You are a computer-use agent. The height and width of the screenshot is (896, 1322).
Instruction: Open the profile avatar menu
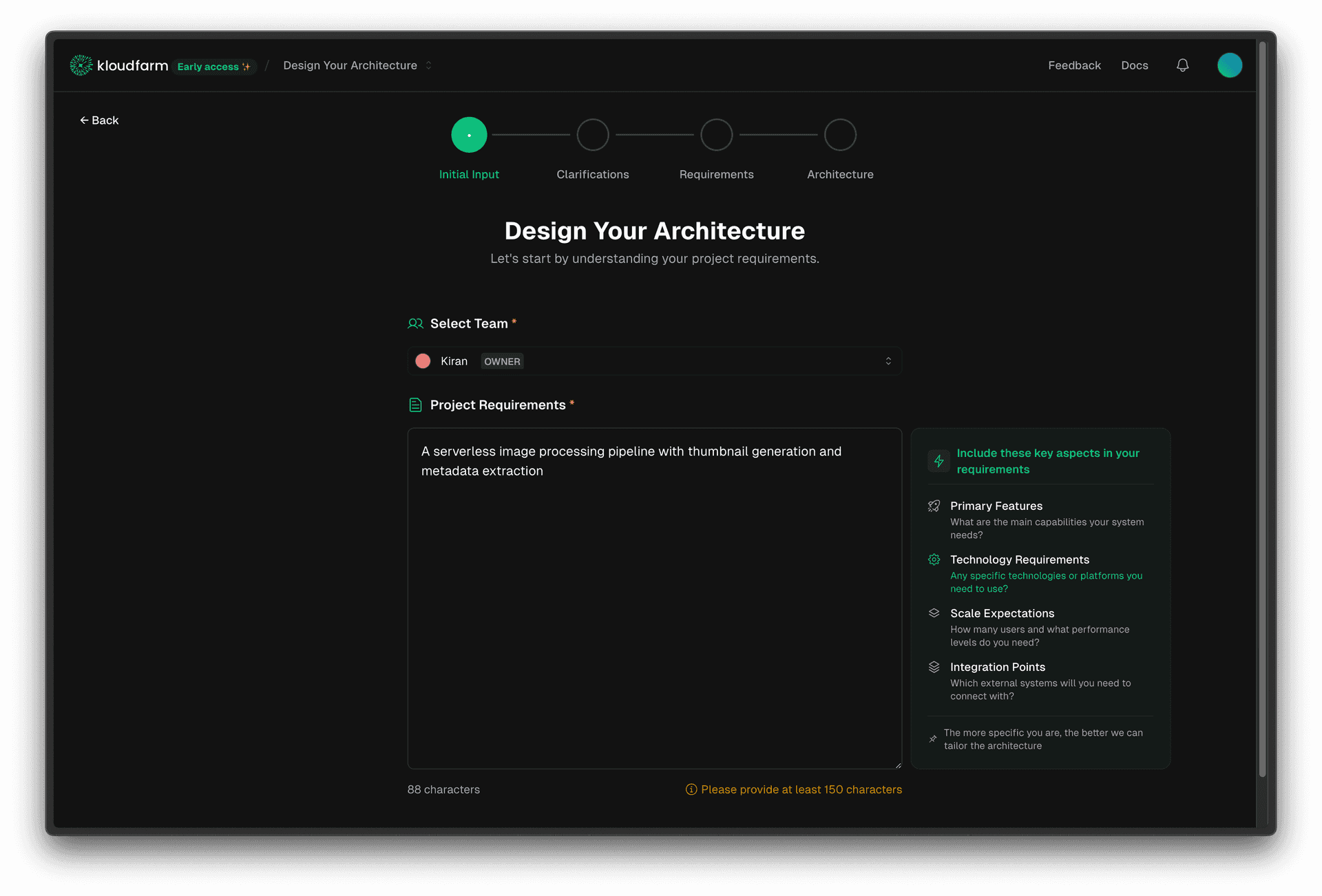[1230, 65]
